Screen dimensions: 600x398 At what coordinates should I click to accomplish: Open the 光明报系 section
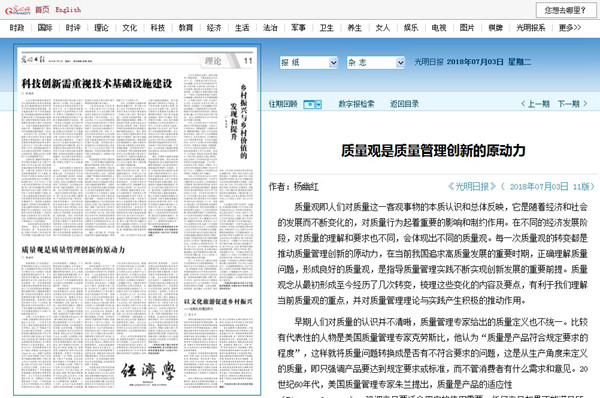tap(531, 28)
